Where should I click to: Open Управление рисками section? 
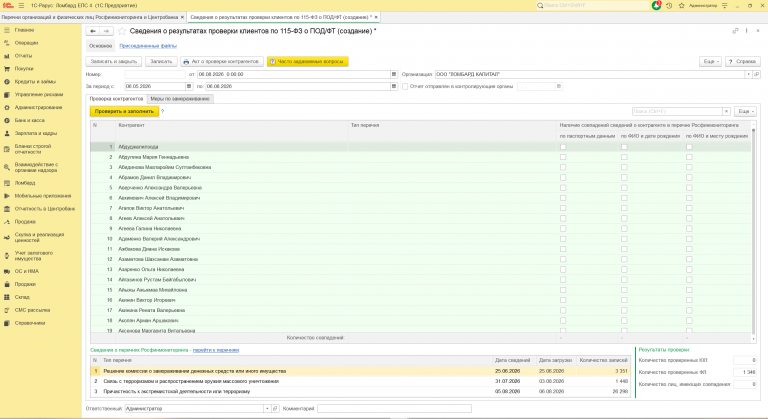(x=39, y=94)
